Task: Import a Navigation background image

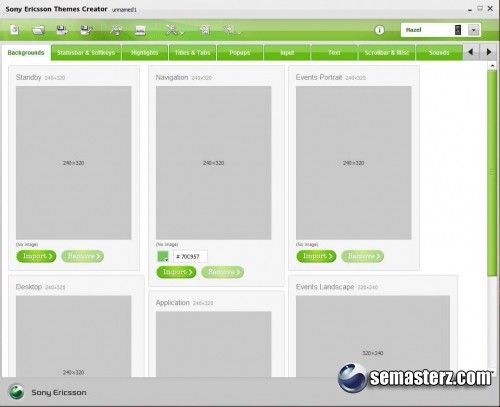Action: pos(176,272)
